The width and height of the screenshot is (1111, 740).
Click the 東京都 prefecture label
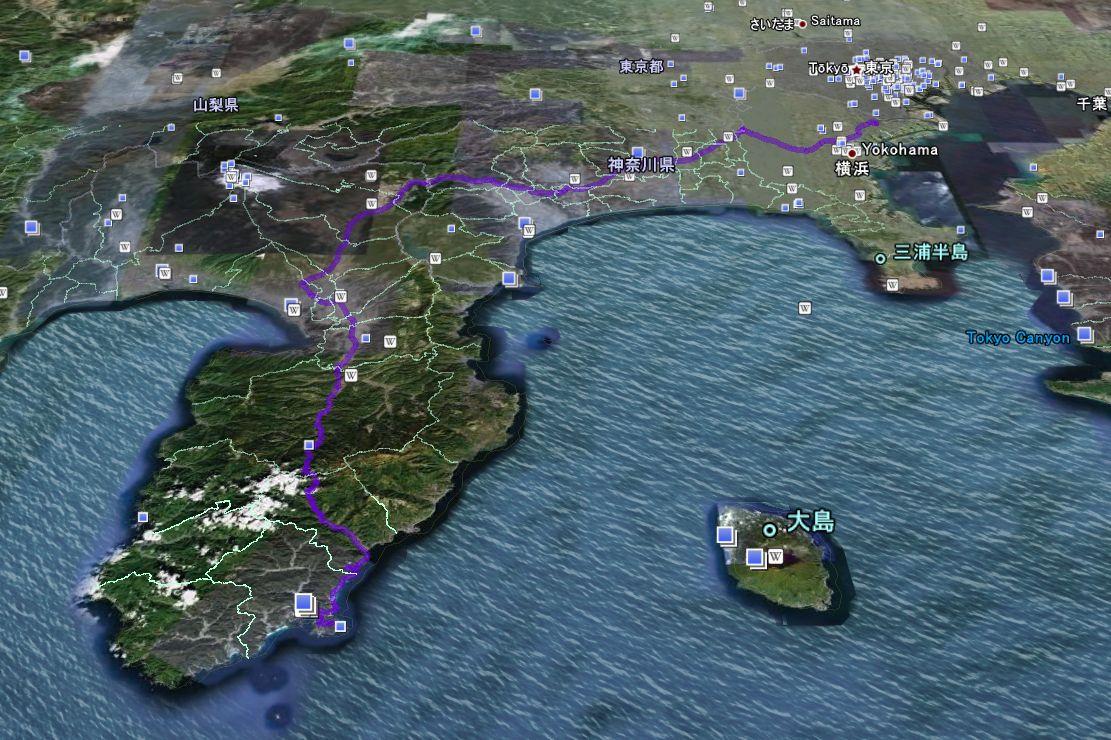641,67
